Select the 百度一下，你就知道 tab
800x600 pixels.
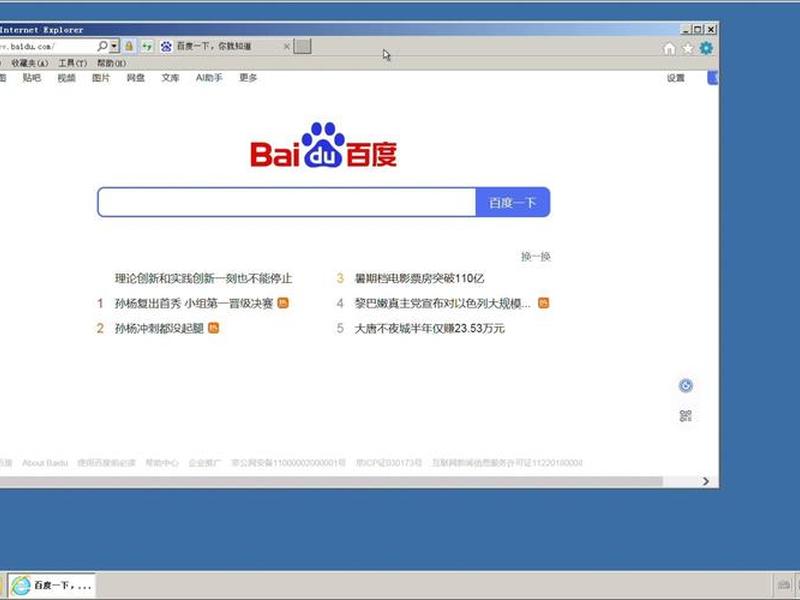[x=224, y=46]
